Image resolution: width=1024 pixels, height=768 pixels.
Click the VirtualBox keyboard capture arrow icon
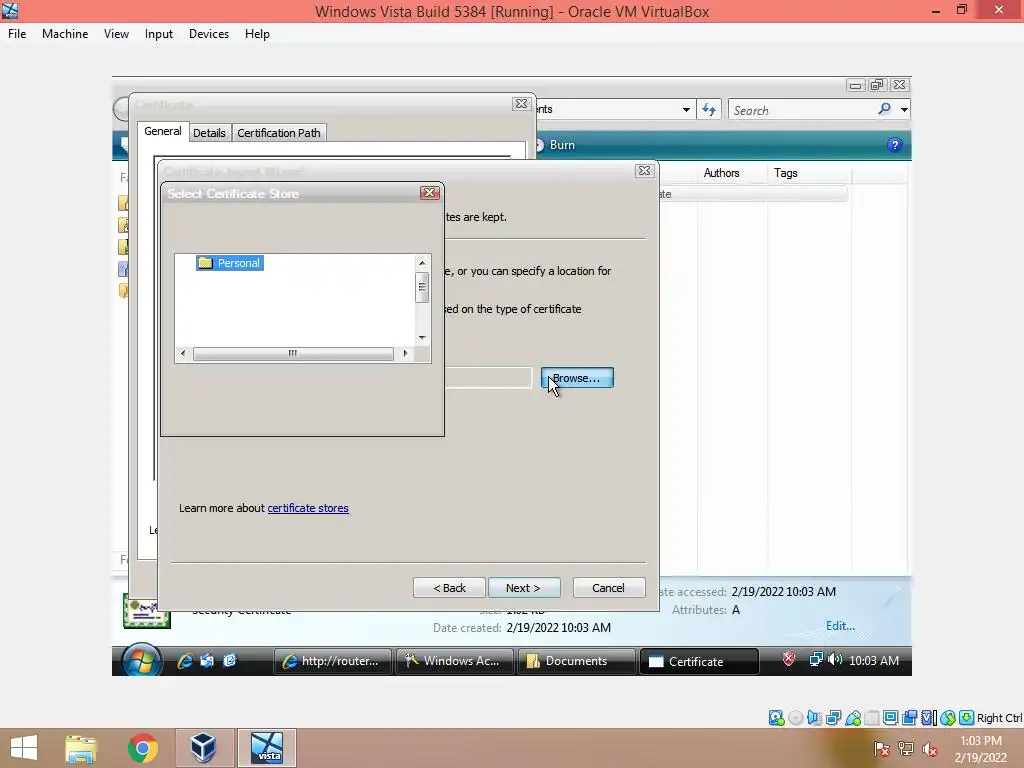(967, 718)
